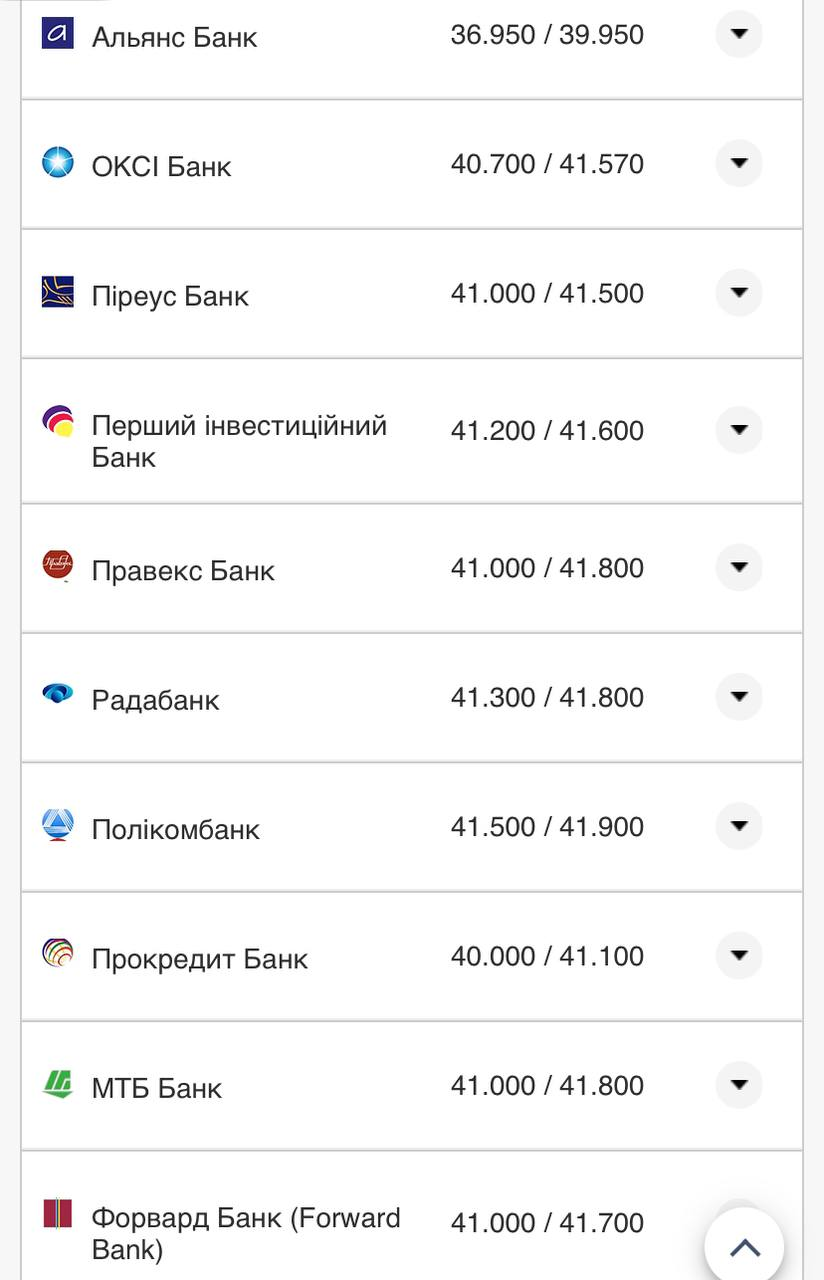
Task: Open Піреус Банк dropdown arrow
Action: 739,293
